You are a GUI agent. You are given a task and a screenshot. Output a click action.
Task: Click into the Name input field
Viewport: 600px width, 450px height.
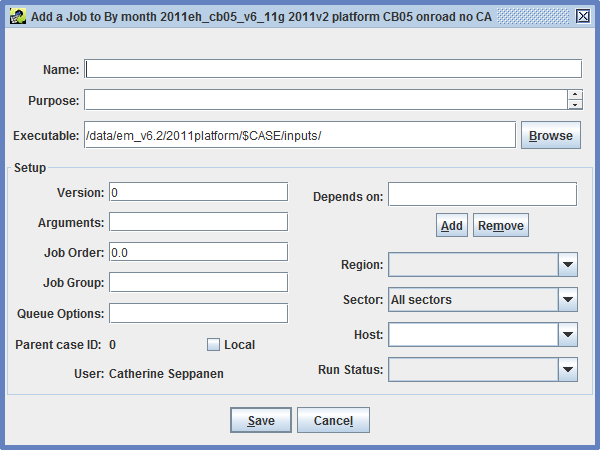[x=333, y=69]
